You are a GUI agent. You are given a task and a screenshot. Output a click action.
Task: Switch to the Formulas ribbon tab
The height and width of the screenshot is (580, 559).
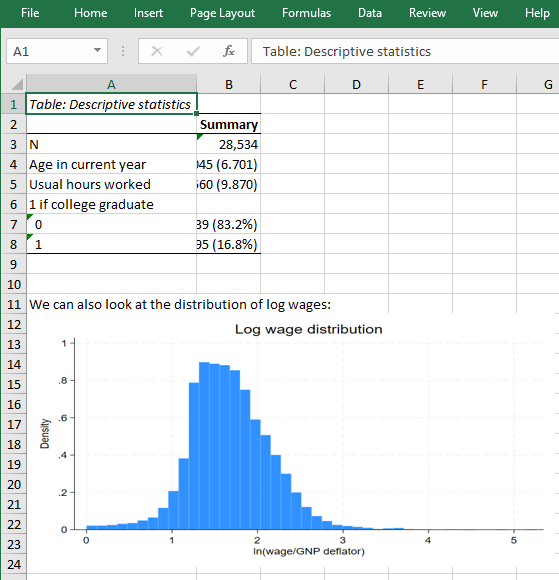pos(306,13)
